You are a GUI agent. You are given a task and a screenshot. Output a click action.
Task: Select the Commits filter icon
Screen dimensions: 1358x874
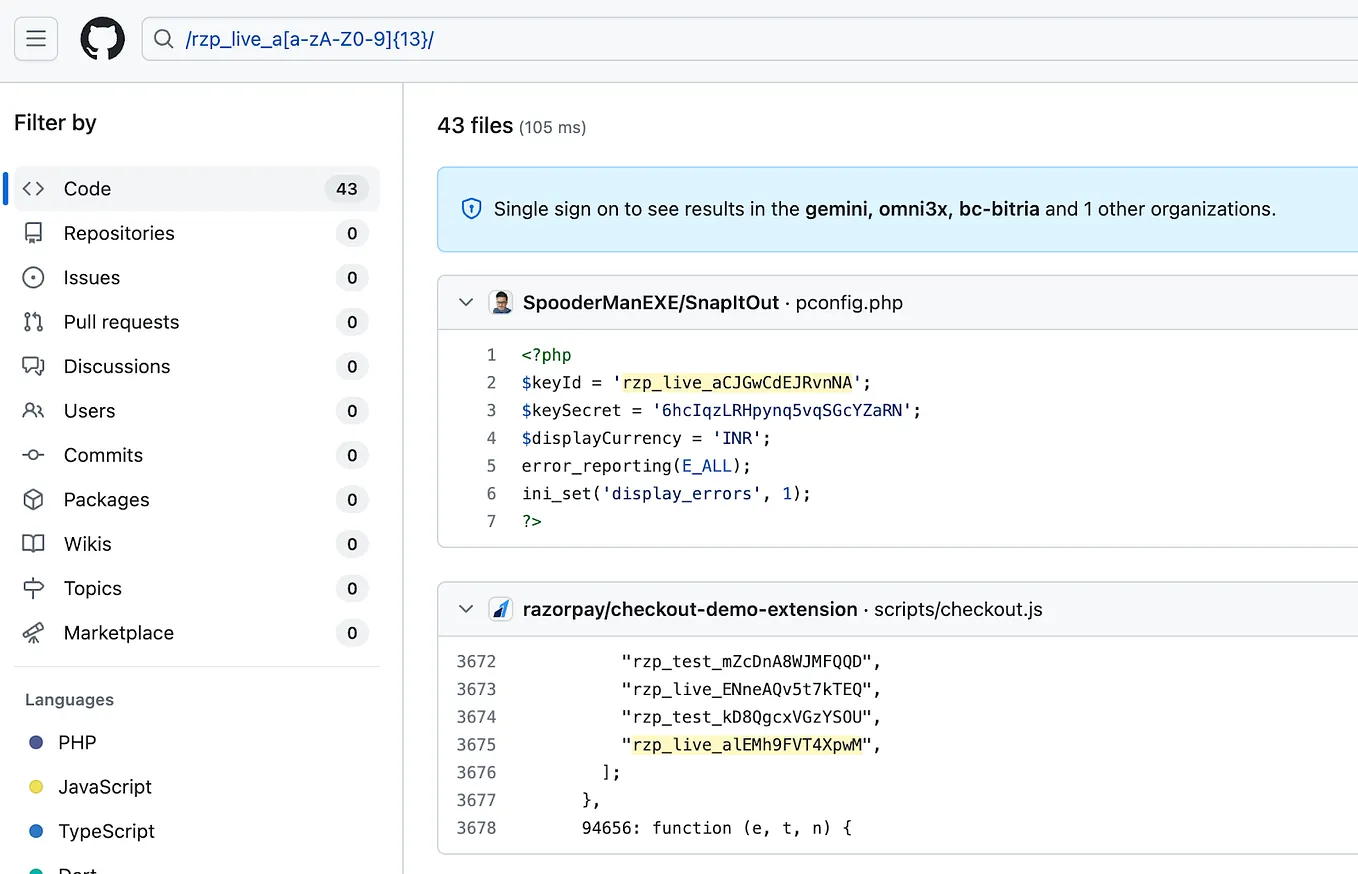31,455
